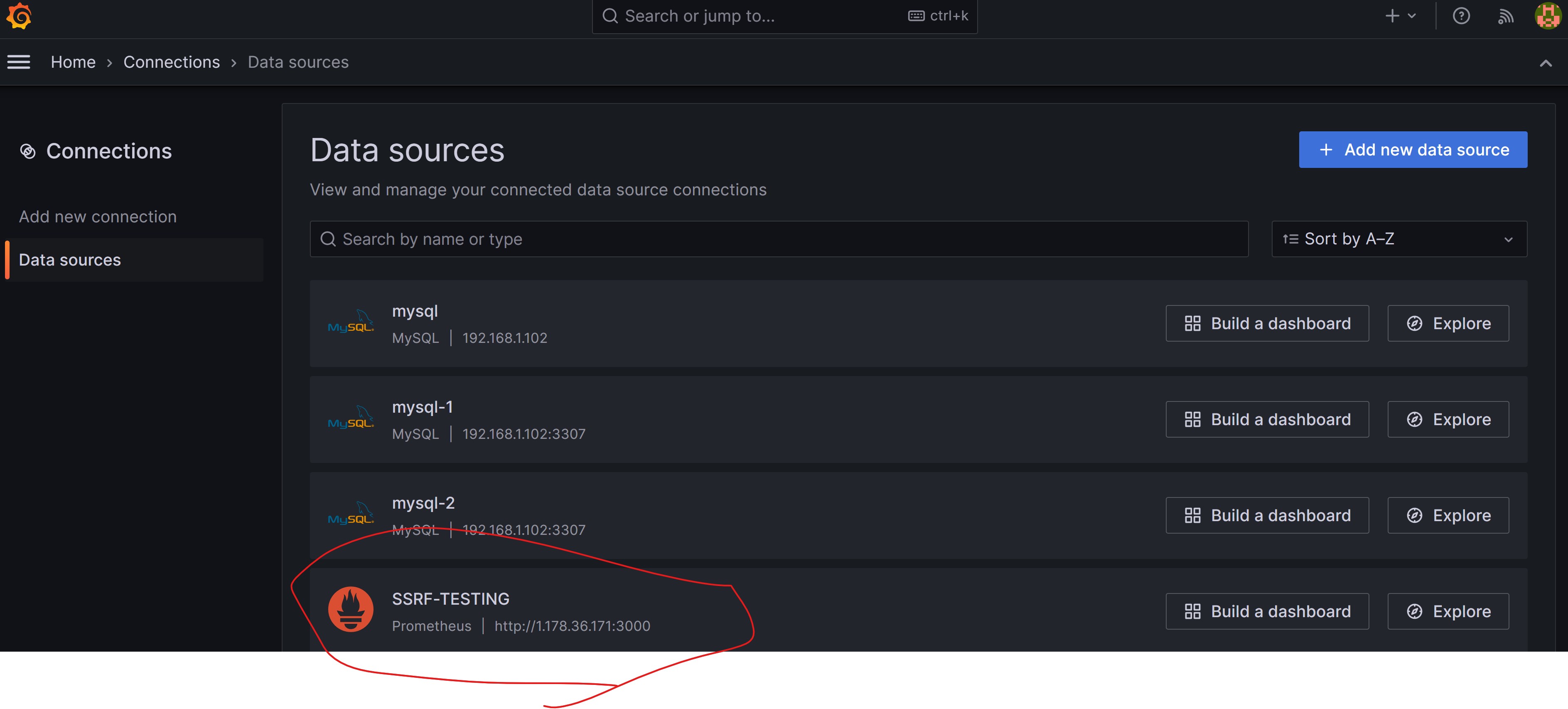Go to Connections breadcrumb
The width and height of the screenshot is (1568, 709).
point(172,62)
